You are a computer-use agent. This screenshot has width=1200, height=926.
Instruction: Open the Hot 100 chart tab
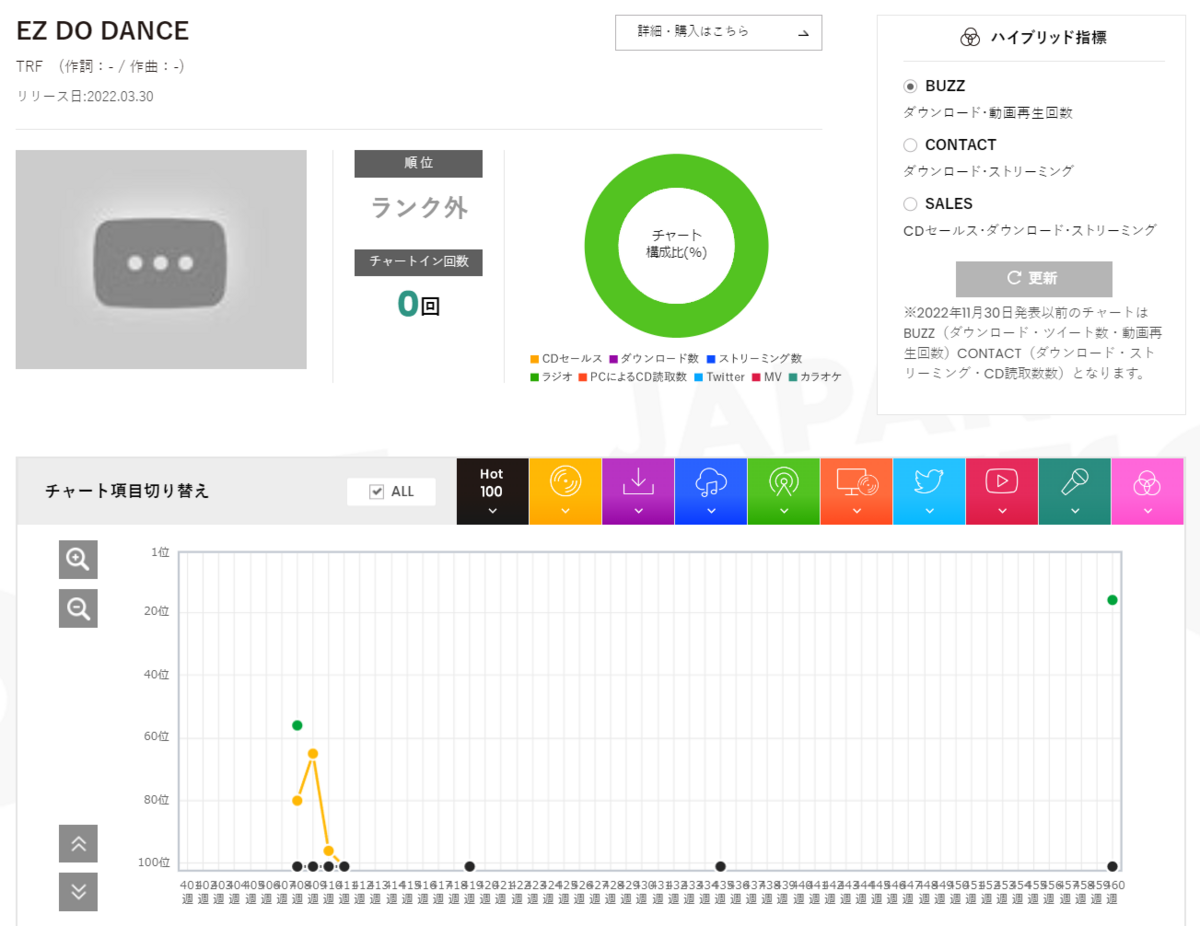tap(492, 491)
